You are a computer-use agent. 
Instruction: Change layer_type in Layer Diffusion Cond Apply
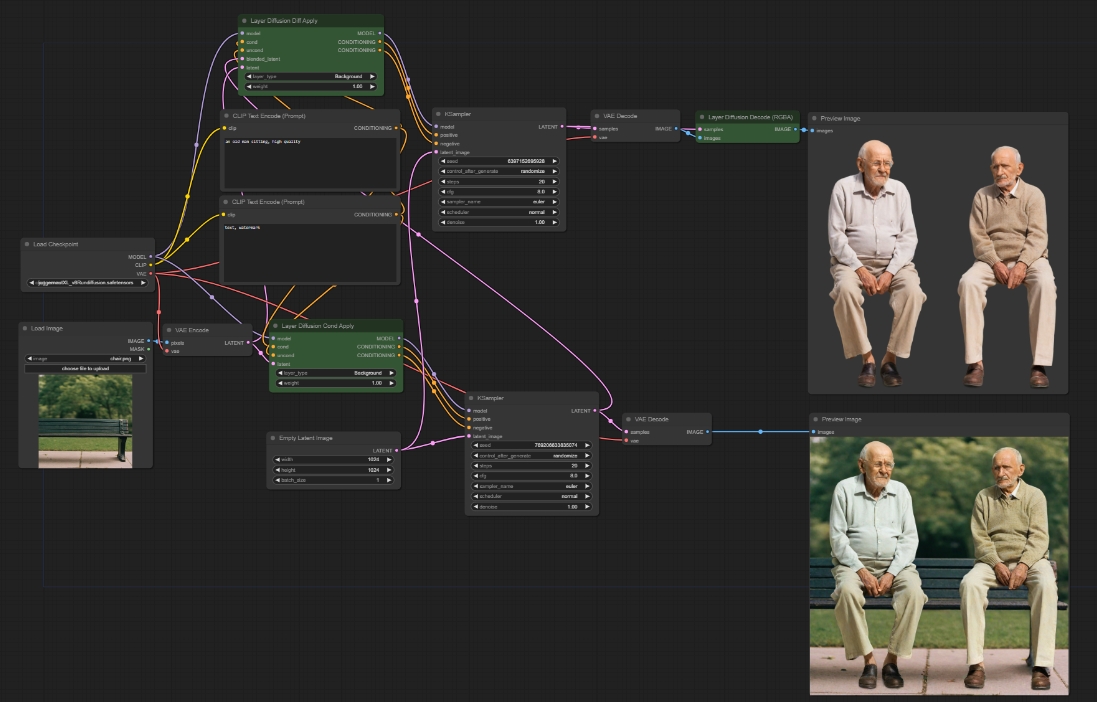pos(335,372)
